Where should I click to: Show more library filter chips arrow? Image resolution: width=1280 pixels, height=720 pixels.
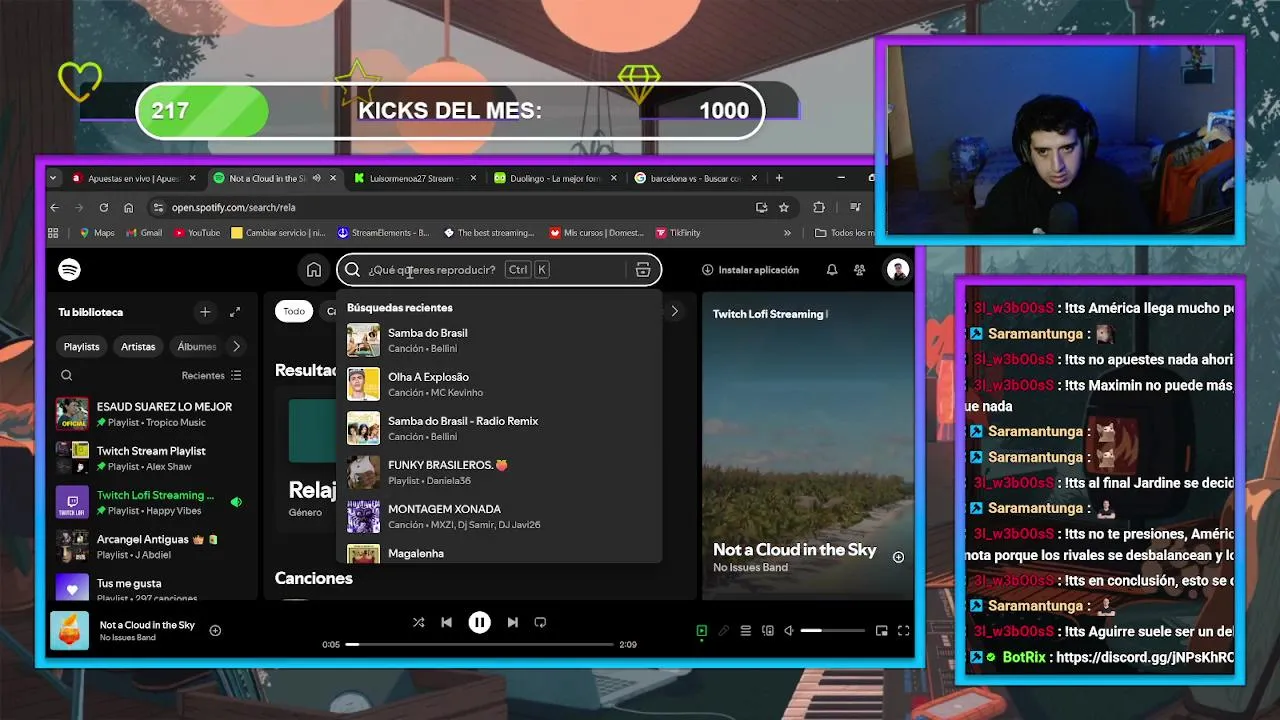click(236, 346)
